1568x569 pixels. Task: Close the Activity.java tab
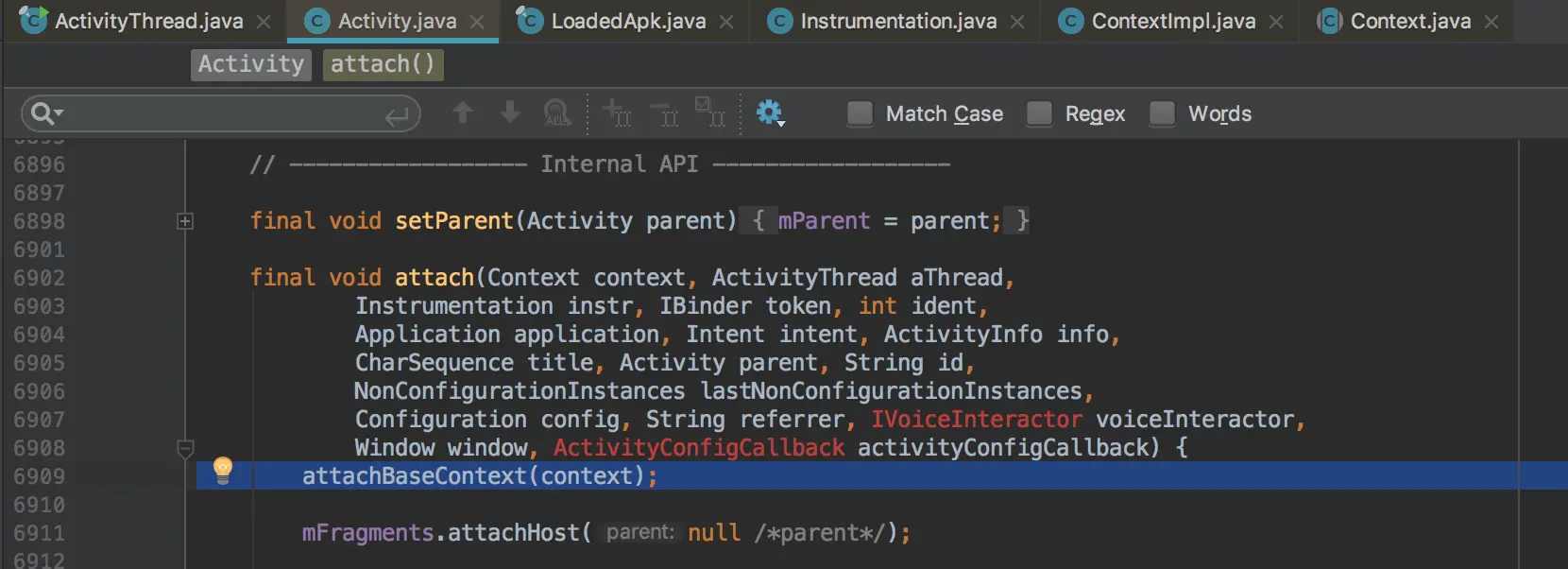tap(477, 22)
